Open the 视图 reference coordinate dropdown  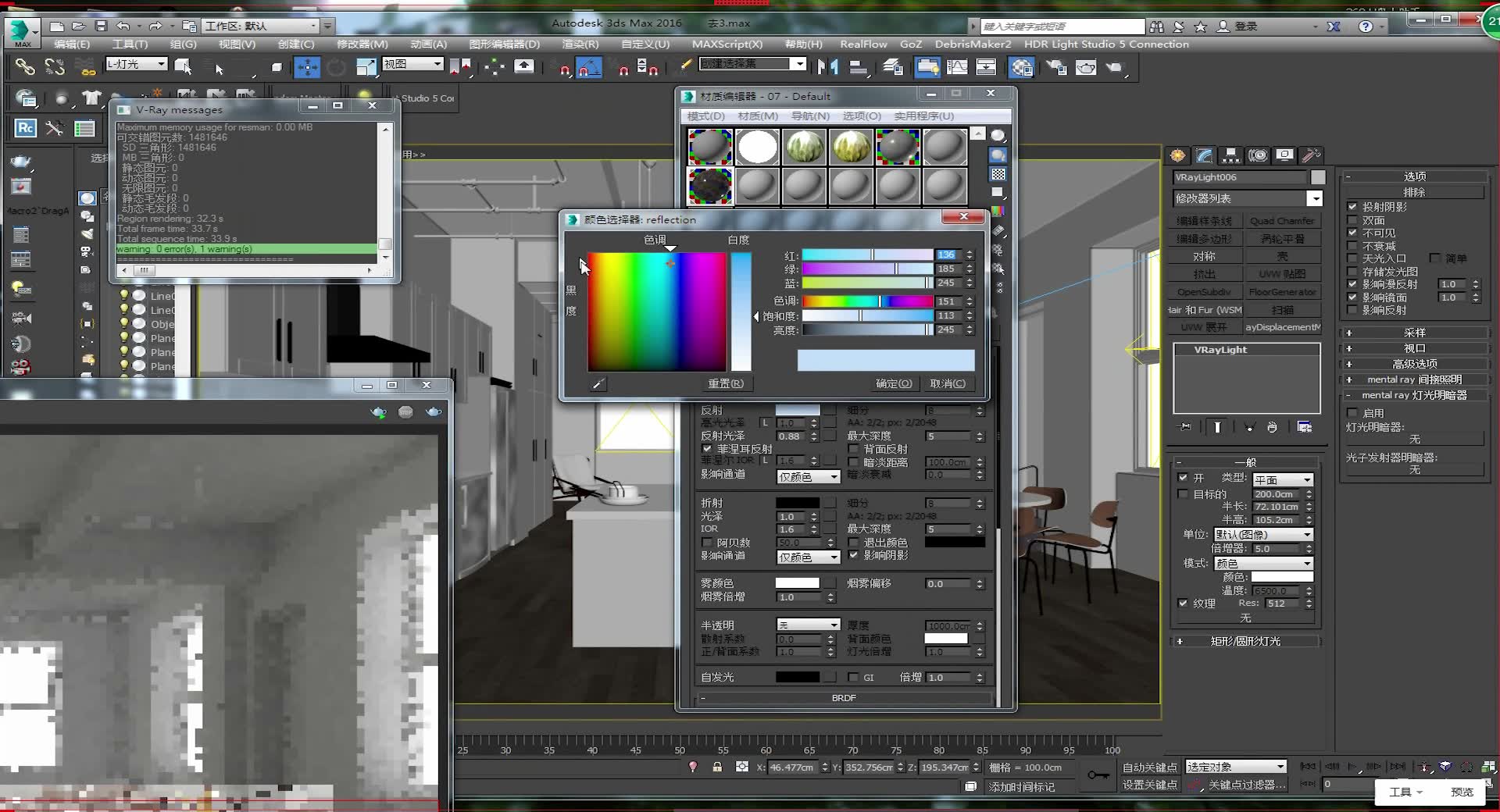[x=412, y=64]
